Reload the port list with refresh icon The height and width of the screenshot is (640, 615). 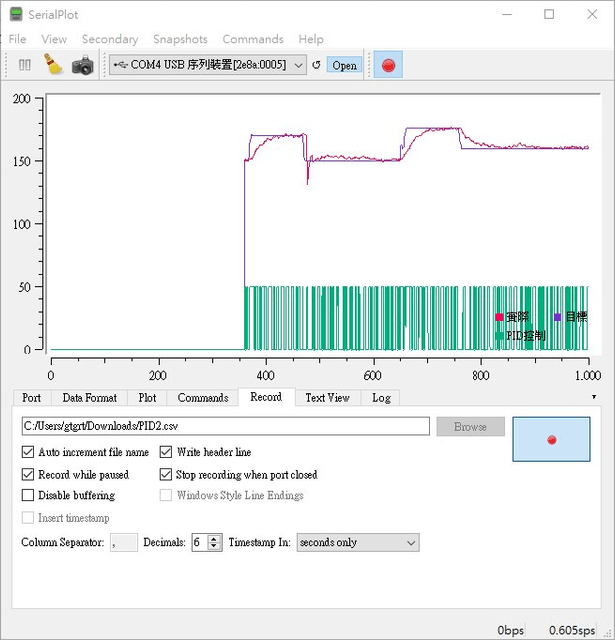pos(316,65)
